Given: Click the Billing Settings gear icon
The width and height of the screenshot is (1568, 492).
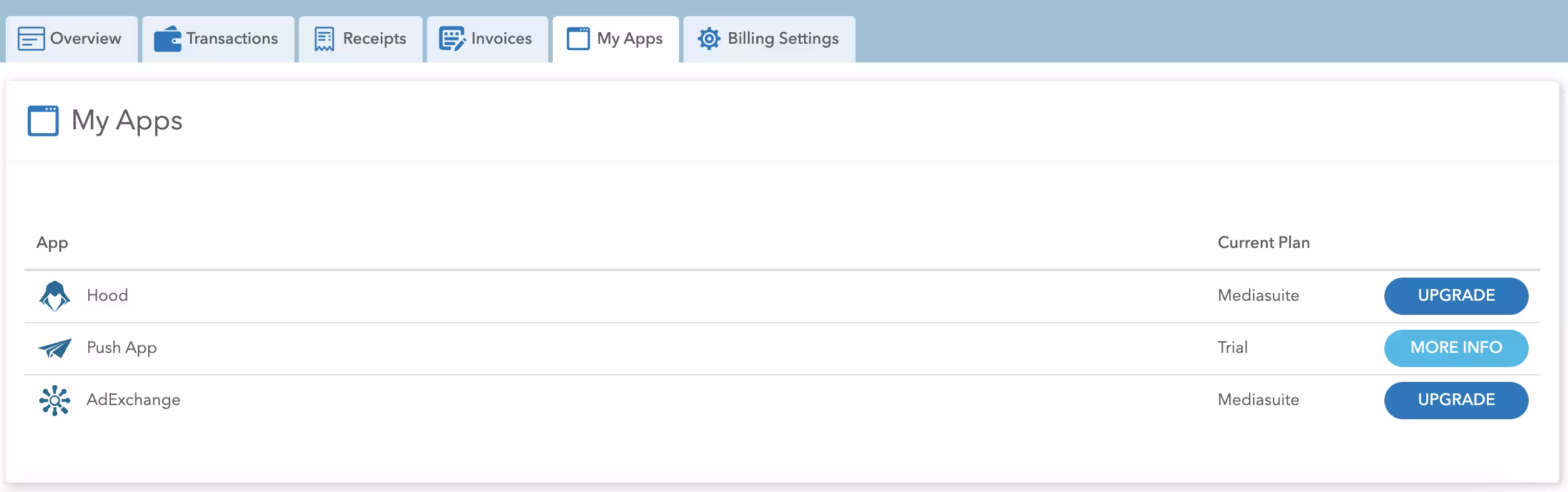Looking at the screenshot, I should coord(709,39).
